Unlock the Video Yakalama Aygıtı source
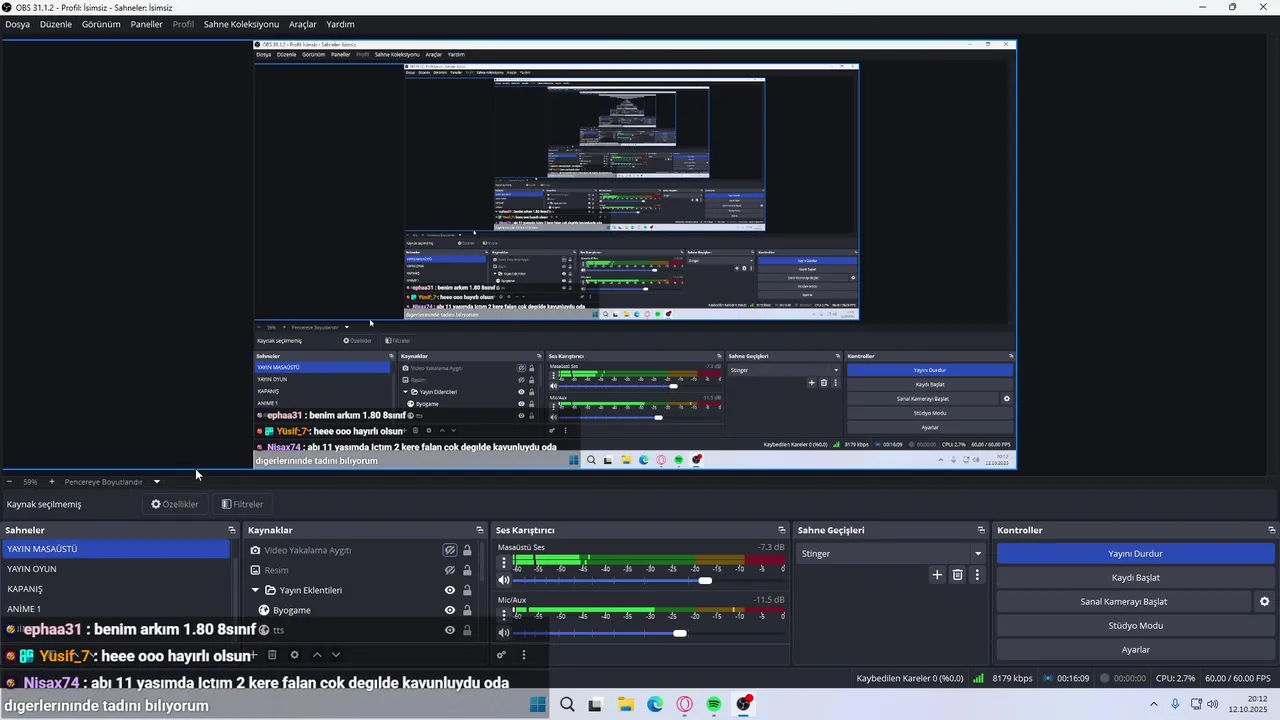 point(467,550)
